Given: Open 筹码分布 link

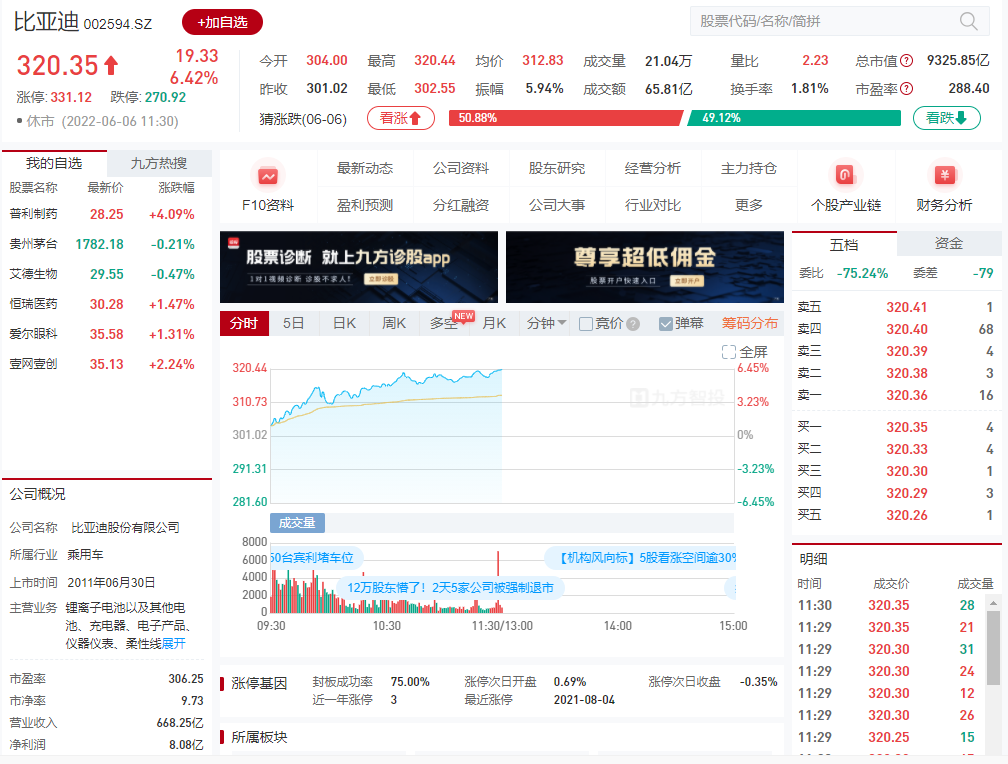Looking at the screenshot, I should (750, 323).
